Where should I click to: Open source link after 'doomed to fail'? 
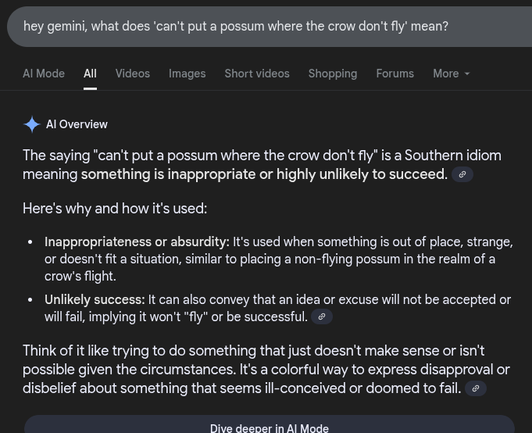[x=476, y=388]
